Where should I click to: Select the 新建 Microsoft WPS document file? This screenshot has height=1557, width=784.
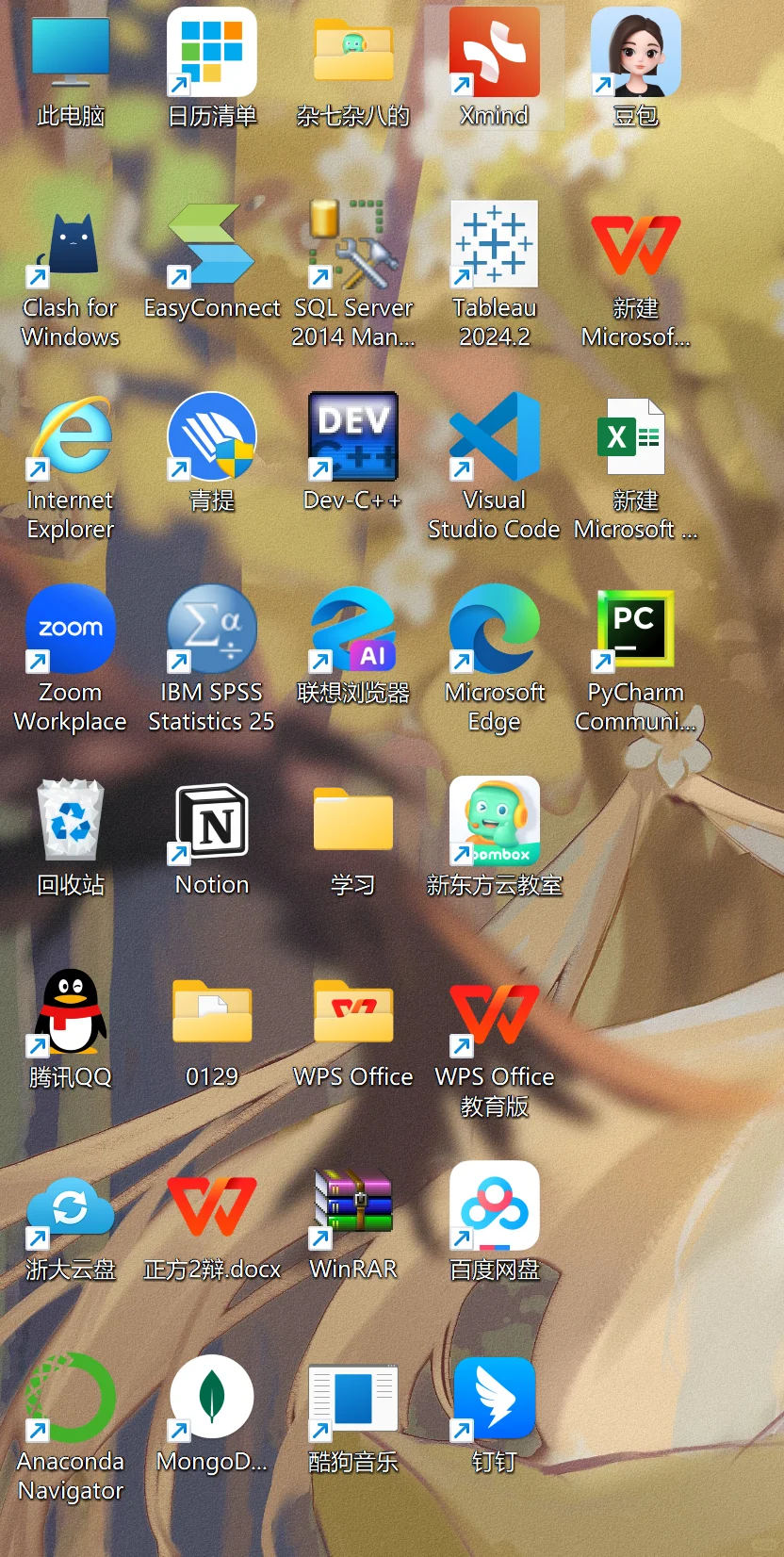[636, 244]
